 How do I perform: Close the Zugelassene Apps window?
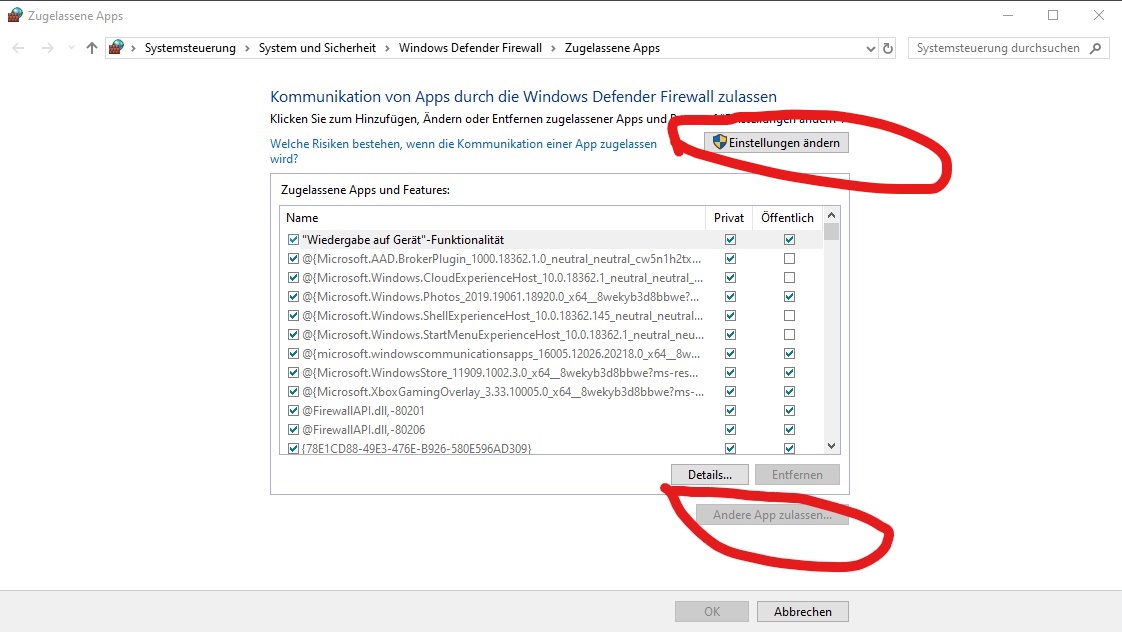point(1098,15)
